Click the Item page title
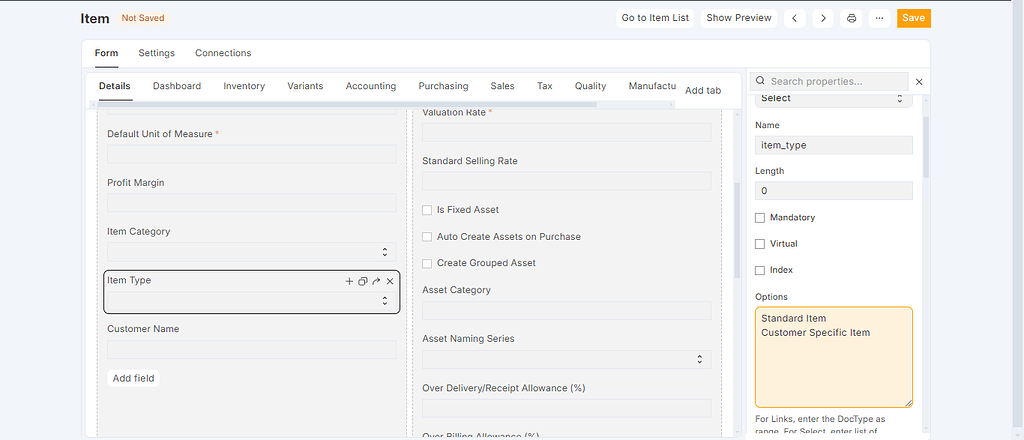This screenshot has height=440, width=1024. pos(95,18)
